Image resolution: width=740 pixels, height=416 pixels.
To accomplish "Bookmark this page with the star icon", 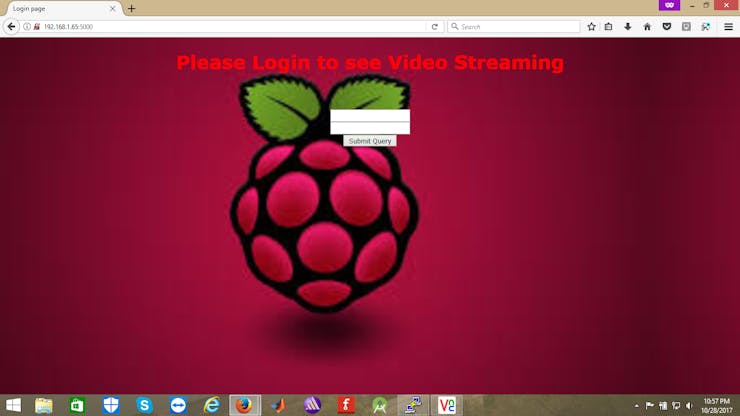I will [591, 27].
